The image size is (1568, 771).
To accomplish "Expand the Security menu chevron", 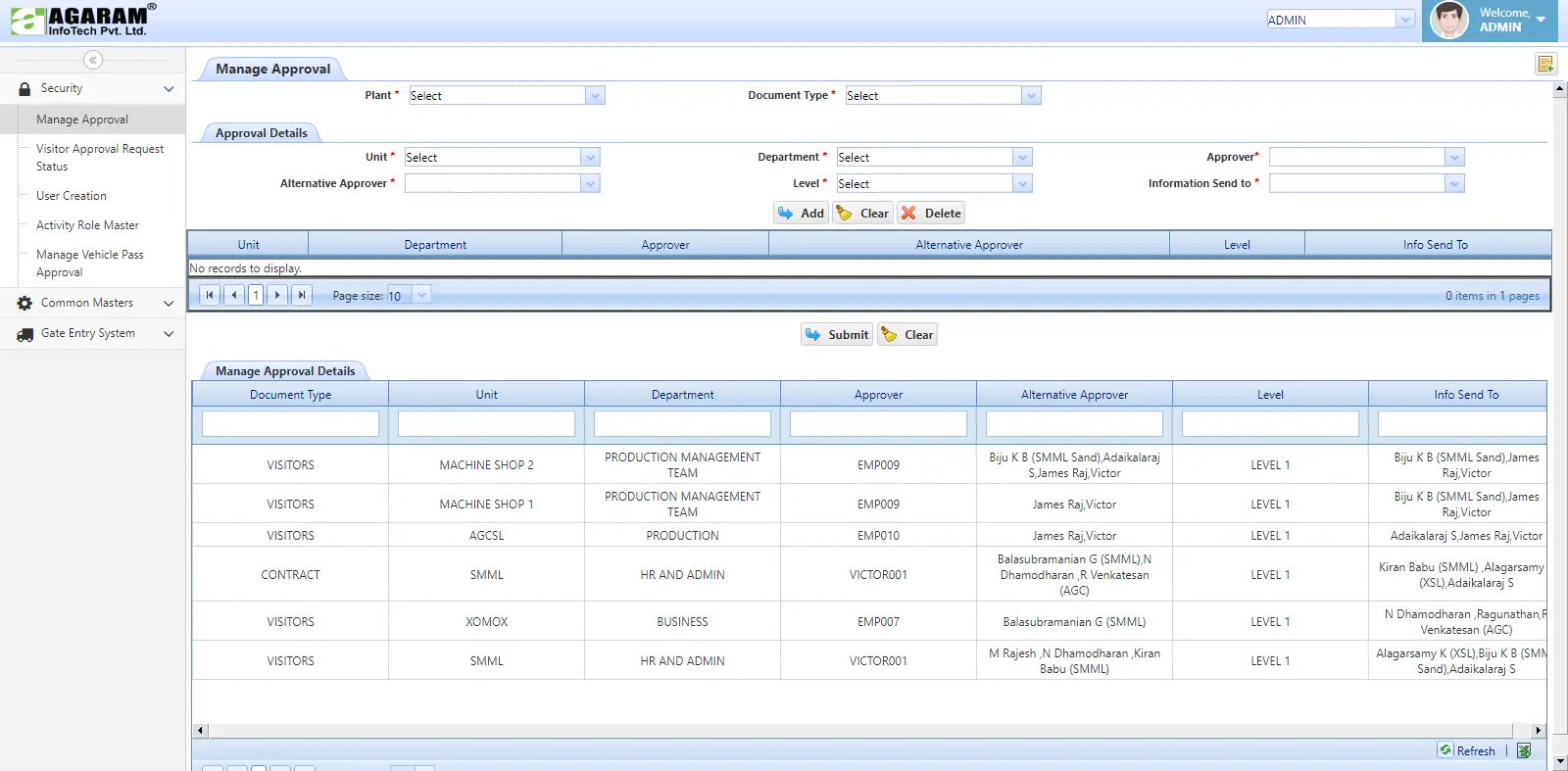I will (169, 88).
